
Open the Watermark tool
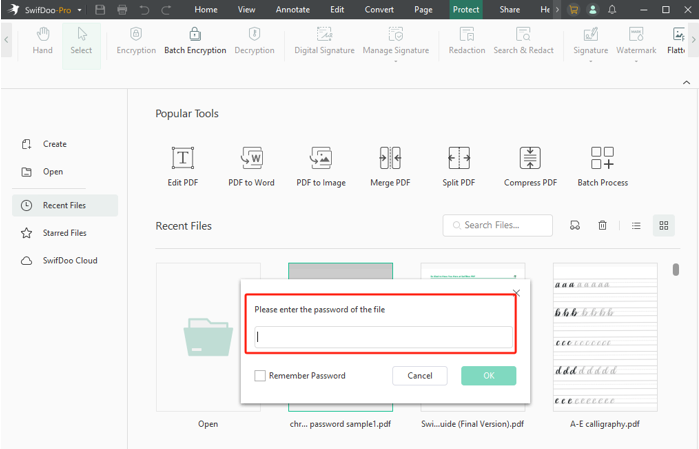point(636,41)
